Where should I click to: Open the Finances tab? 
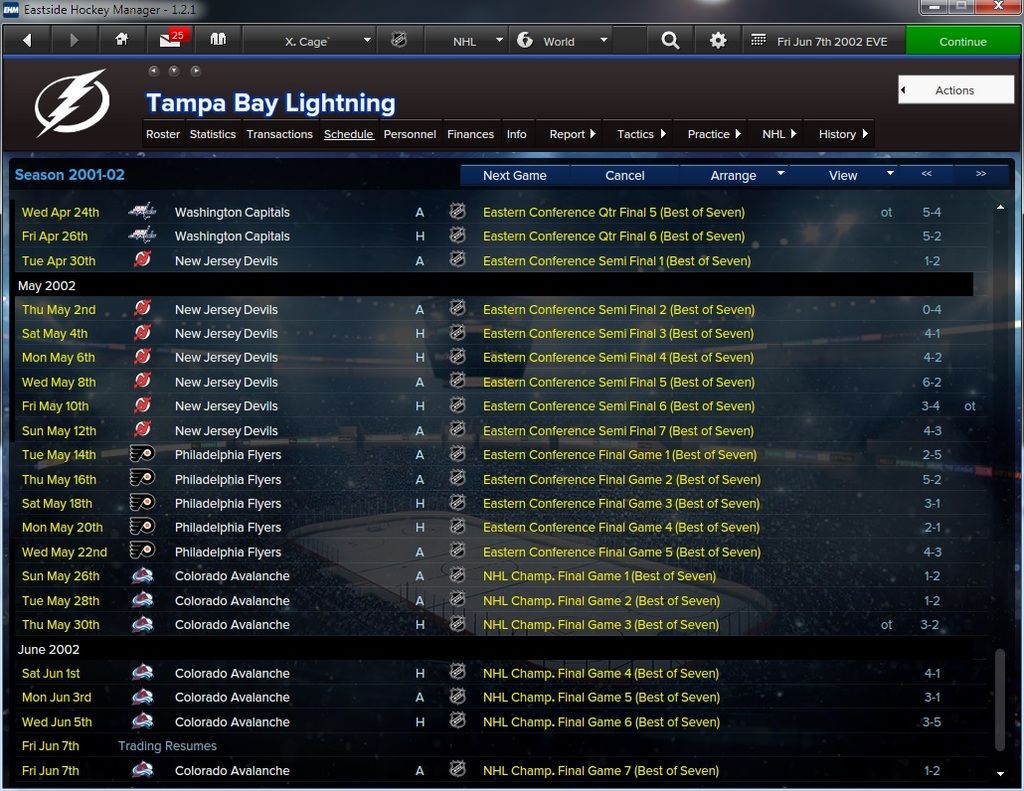click(470, 134)
